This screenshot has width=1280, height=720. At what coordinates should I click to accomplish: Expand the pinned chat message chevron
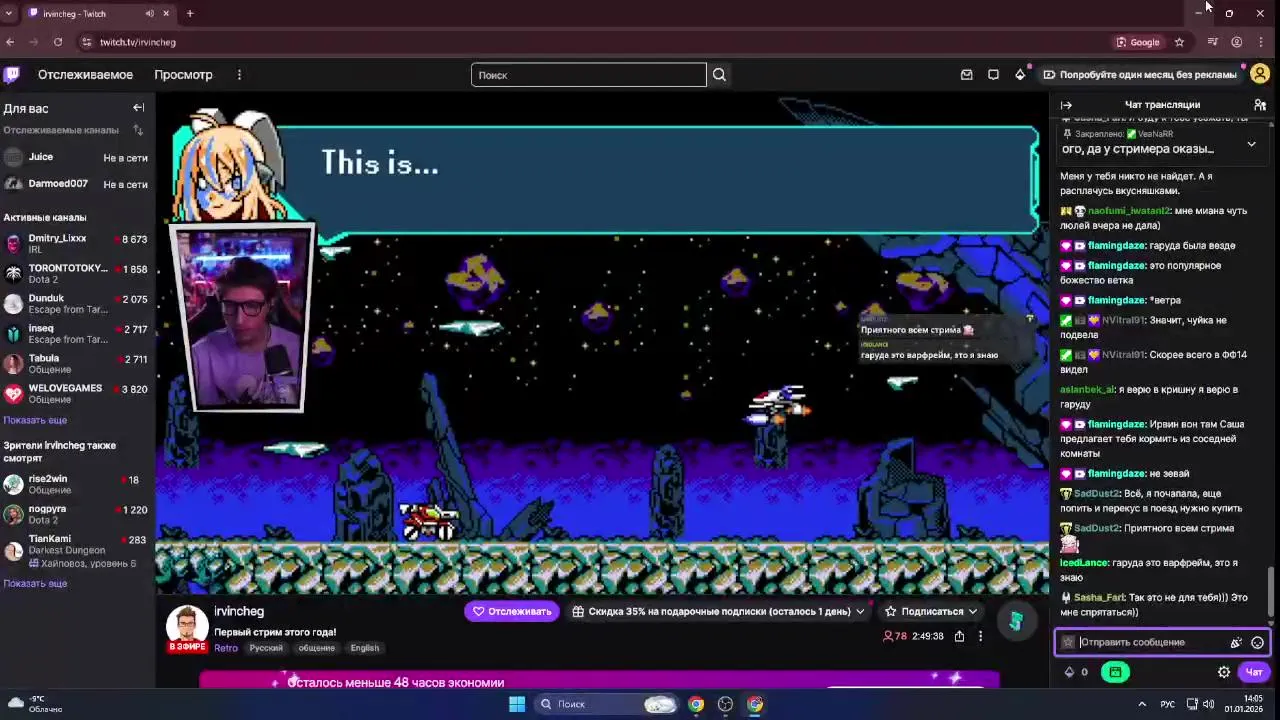pos(1251,144)
